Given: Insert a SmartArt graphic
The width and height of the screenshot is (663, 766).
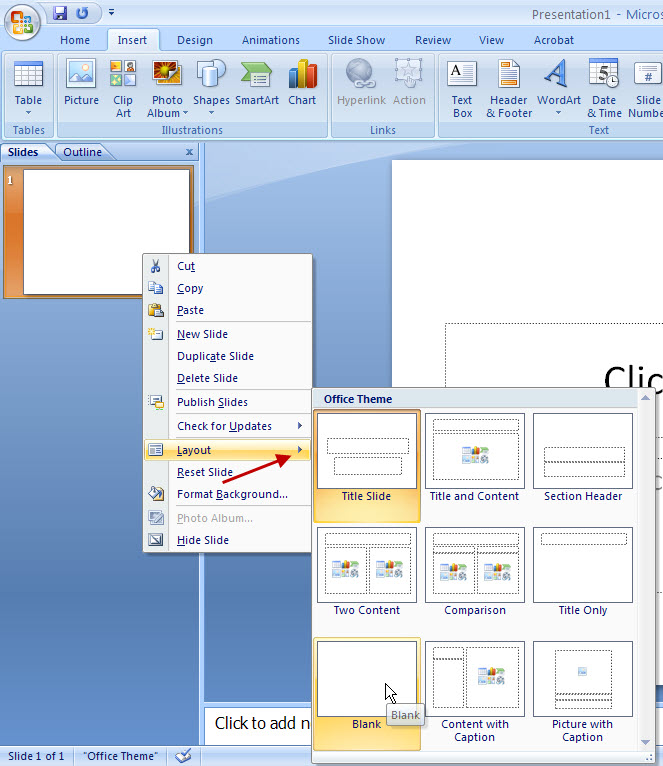Looking at the screenshot, I should [257, 82].
